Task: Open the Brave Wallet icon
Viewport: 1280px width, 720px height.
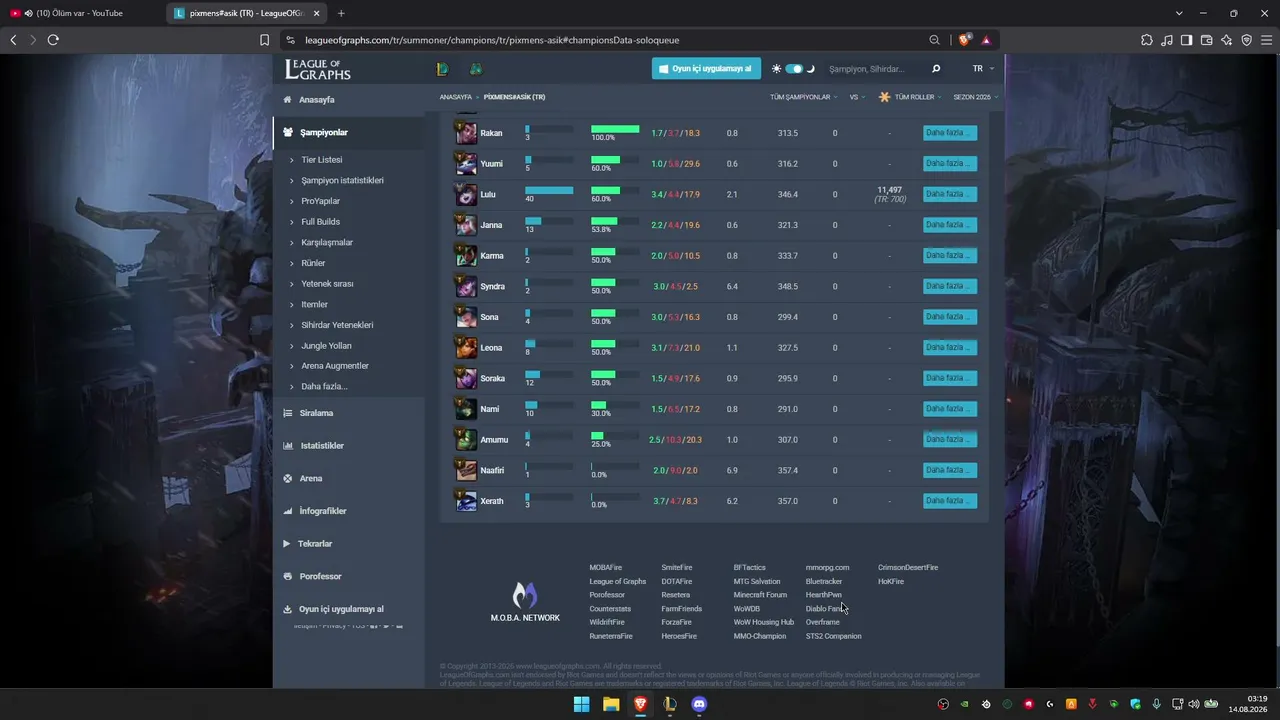Action: pyautogui.click(x=1207, y=40)
